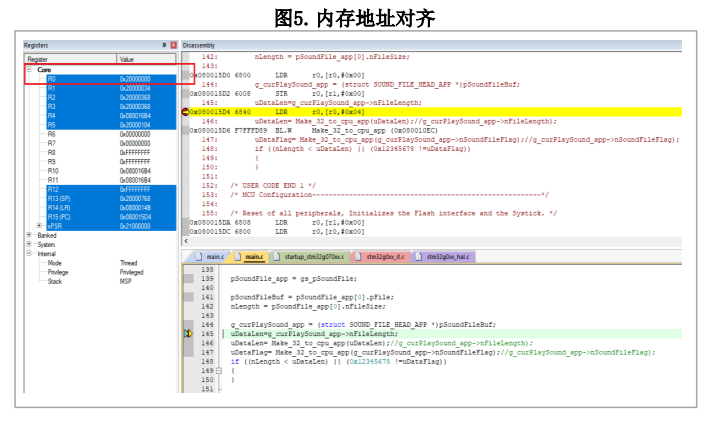Select the R5 register row
This screenshot has width=716, height=421.
[x=111, y=125]
